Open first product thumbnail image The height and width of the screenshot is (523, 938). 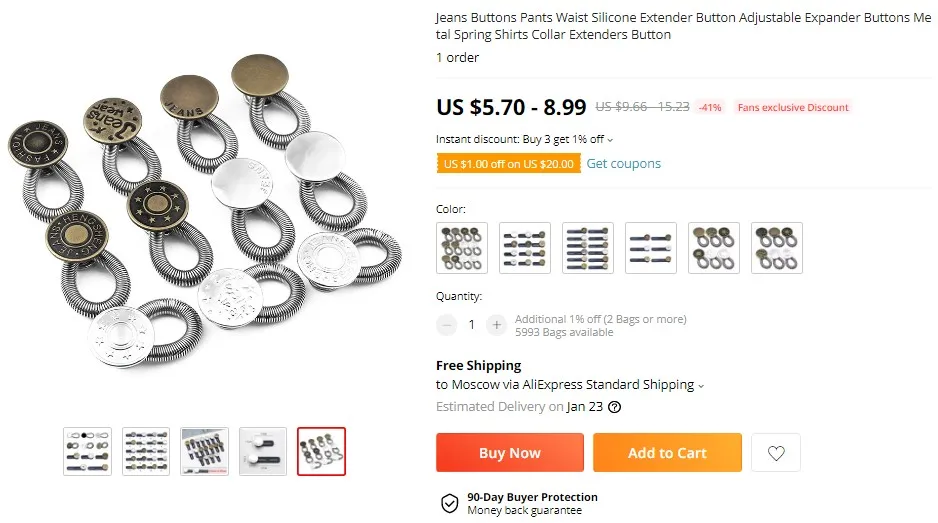coord(87,451)
